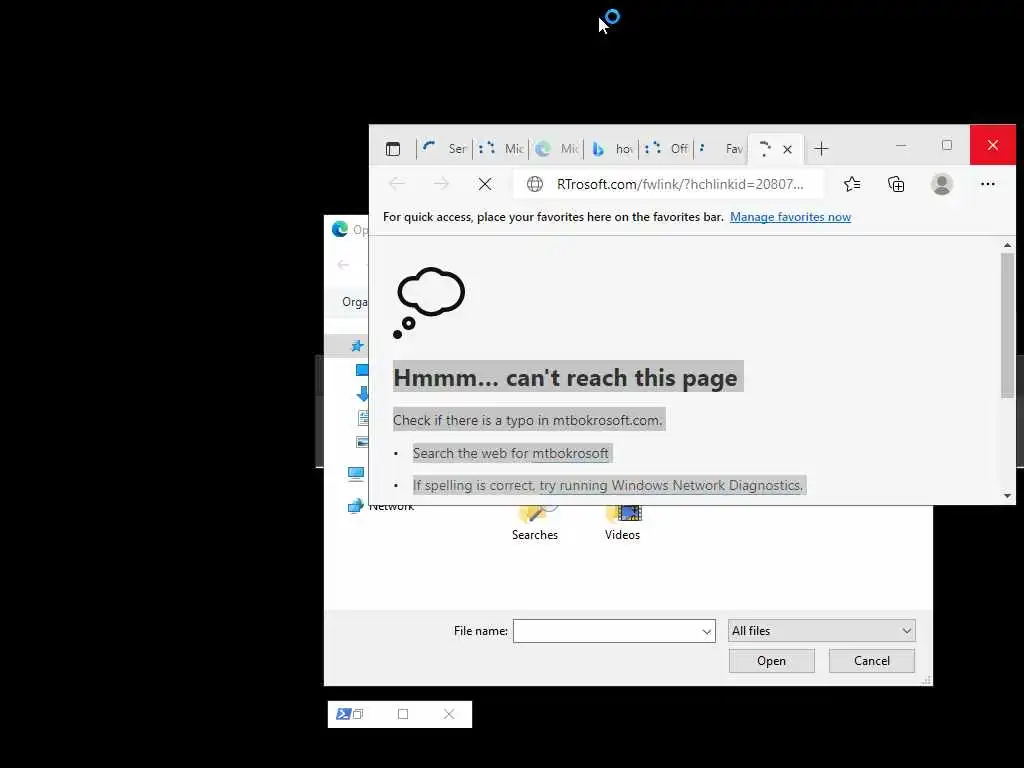Select the Searches folder

point(535,522)
